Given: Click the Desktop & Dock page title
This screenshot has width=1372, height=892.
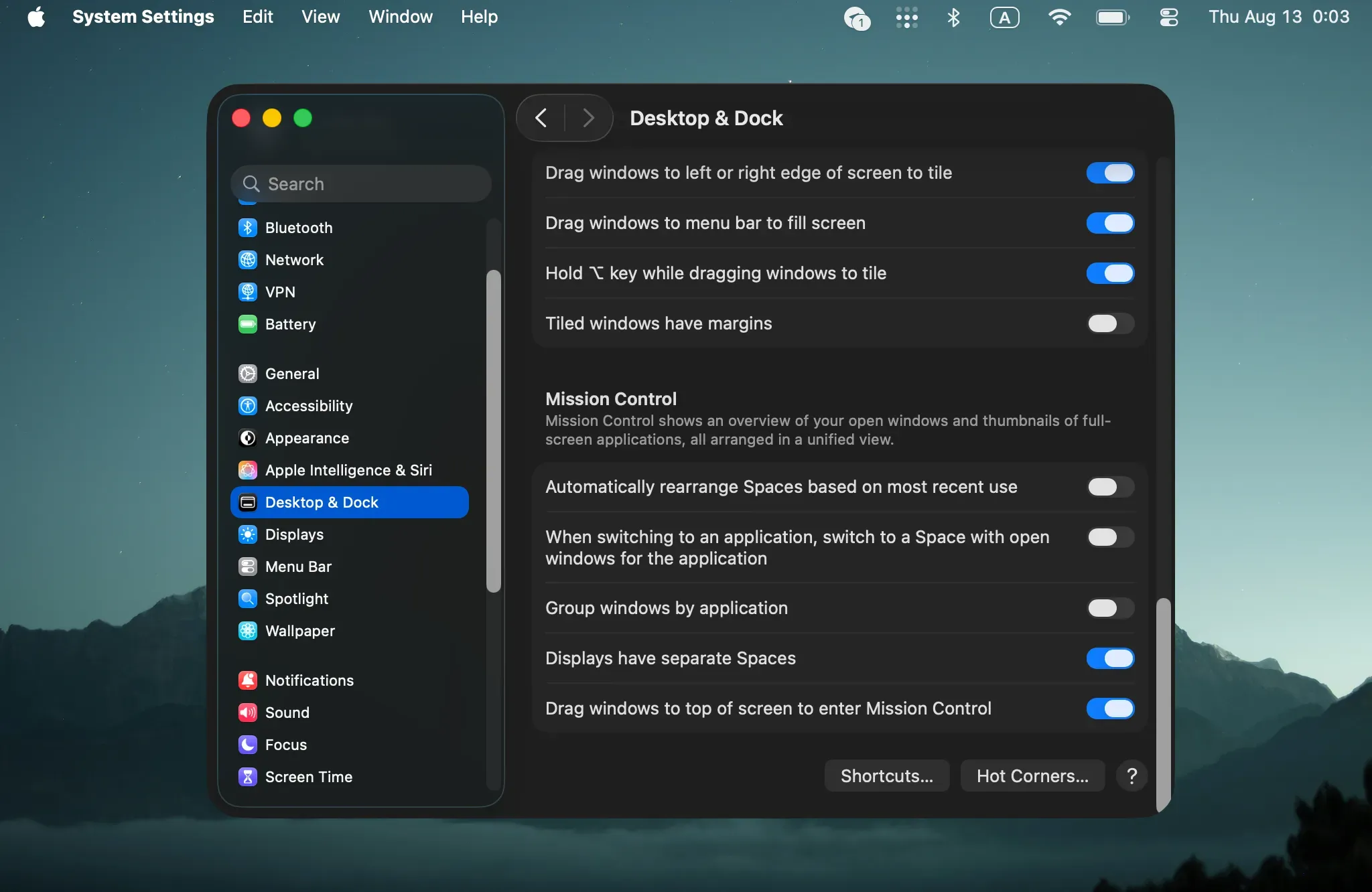Looking at the screenshot, I should coord(706,118).
